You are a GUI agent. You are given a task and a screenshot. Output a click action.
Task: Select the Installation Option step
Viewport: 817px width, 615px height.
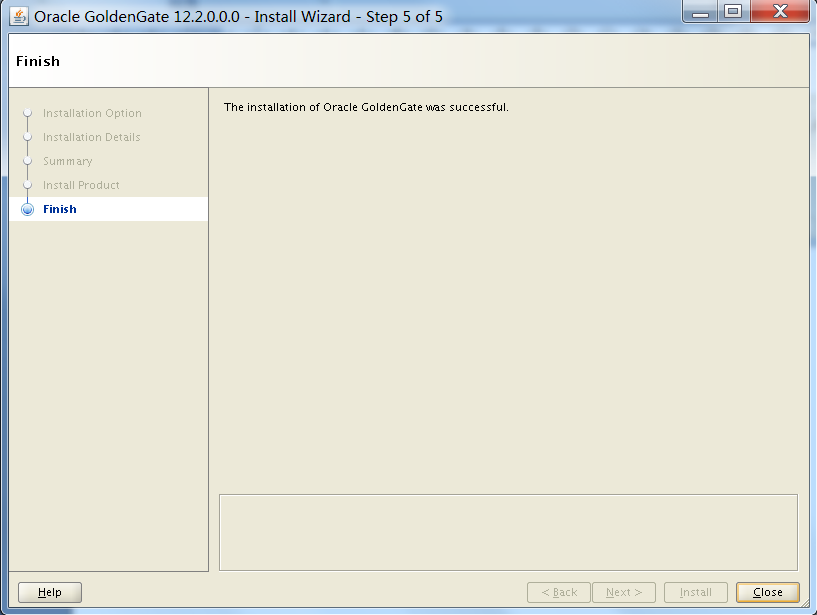(92, 113)
